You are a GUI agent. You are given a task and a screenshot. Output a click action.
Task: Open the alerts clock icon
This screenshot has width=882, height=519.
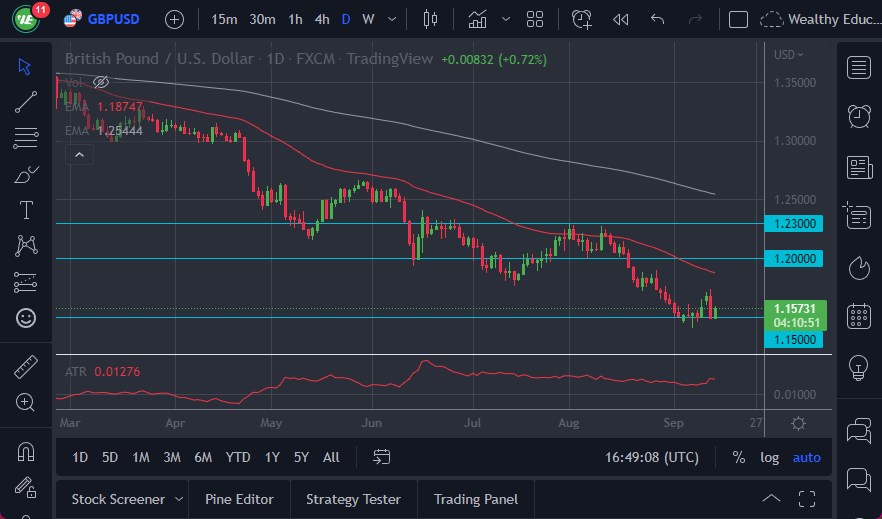858,116
